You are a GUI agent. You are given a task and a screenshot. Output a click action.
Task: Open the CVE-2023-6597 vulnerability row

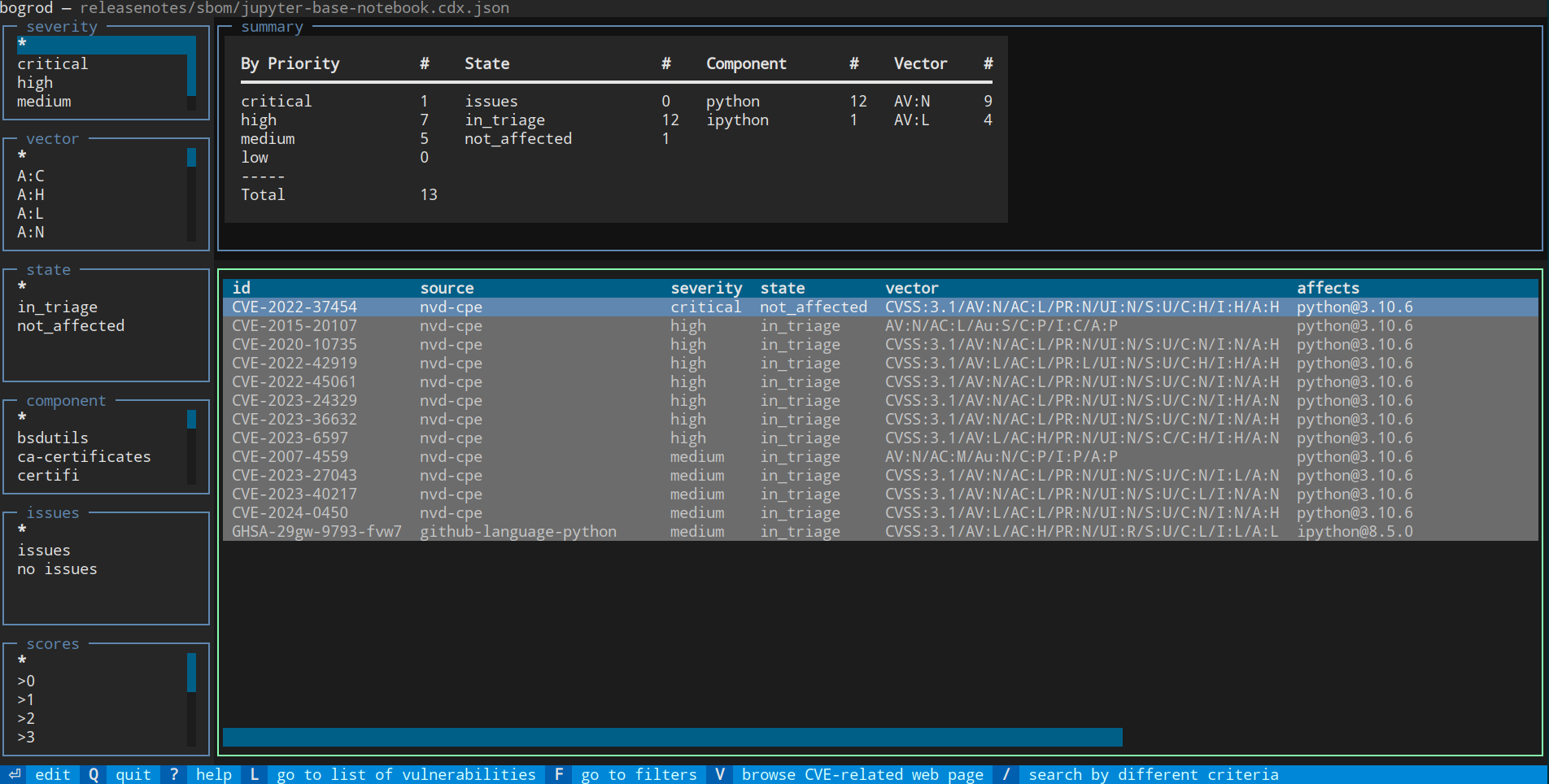[290, 438]
